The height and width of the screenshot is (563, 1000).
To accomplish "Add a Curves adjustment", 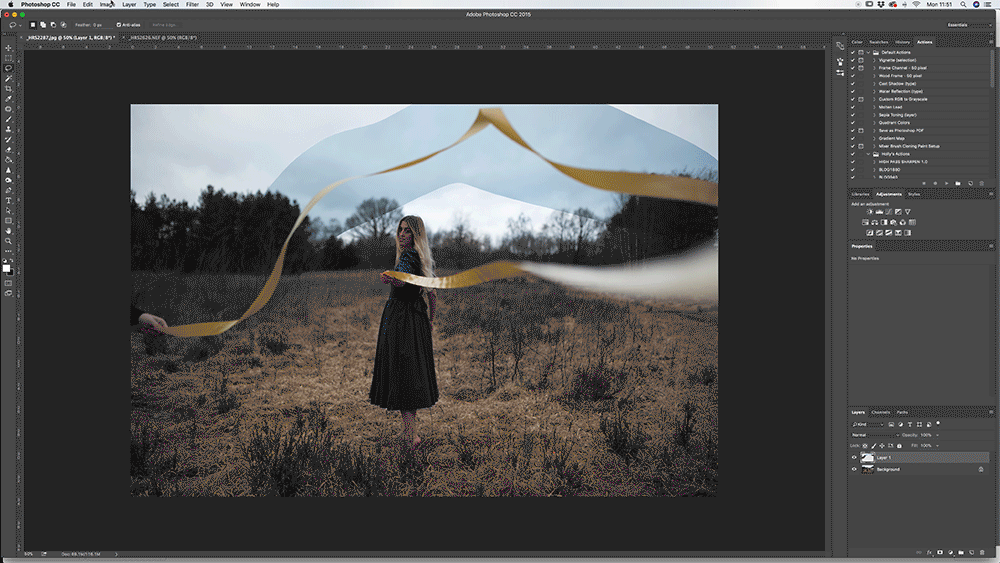I will pos(888,212).
